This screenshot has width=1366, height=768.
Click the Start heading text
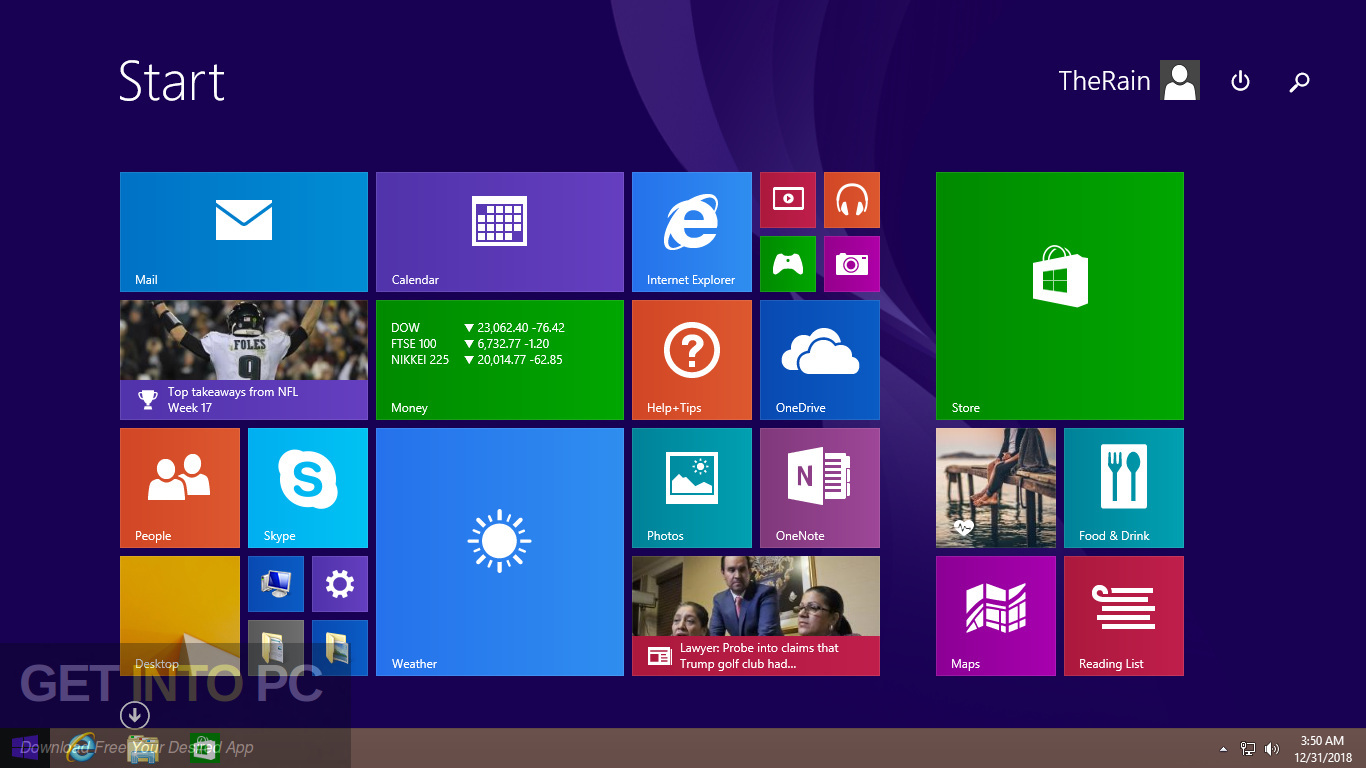[x=172, y=81]
